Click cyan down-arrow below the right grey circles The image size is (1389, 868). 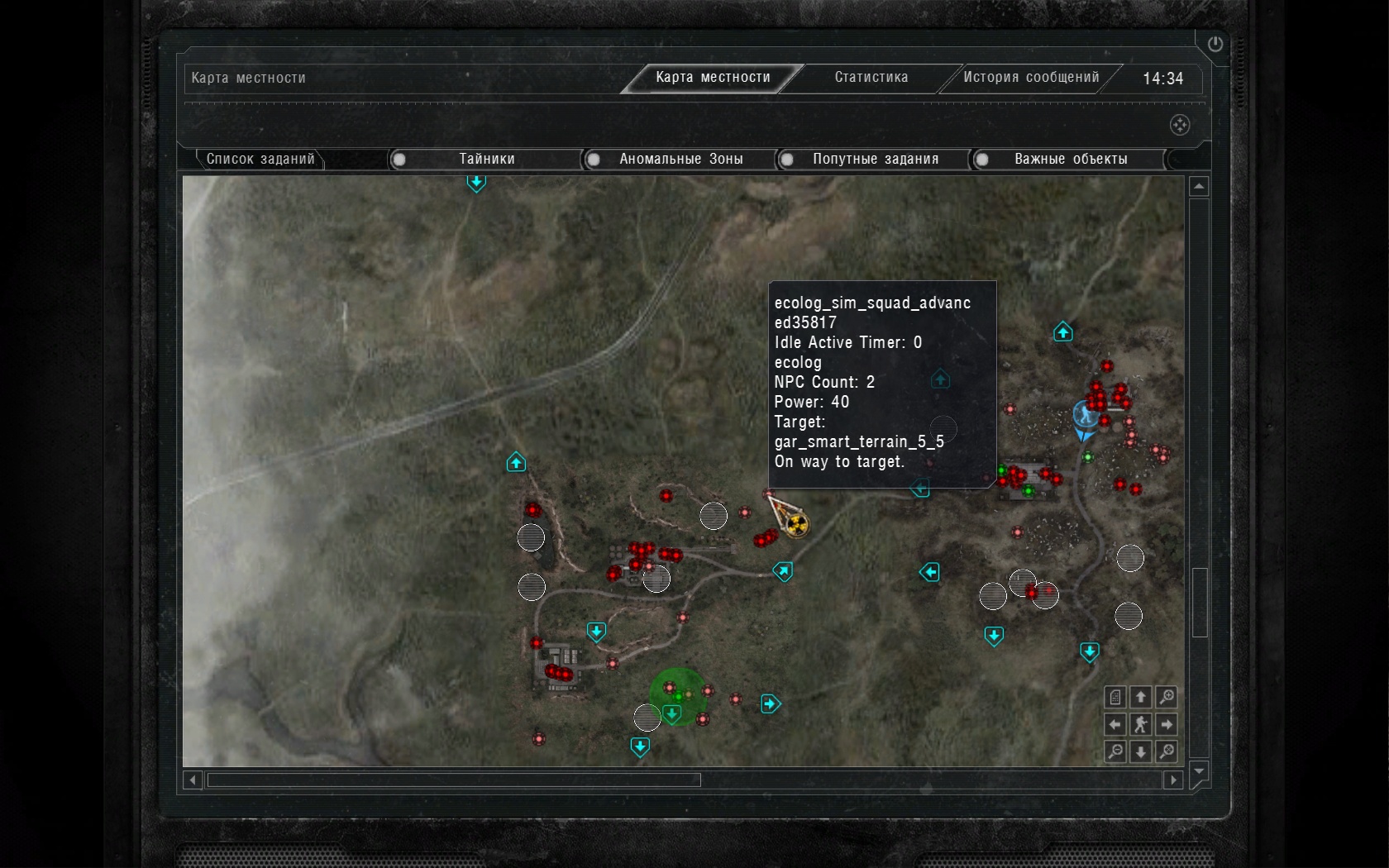(x=994, y=637)
